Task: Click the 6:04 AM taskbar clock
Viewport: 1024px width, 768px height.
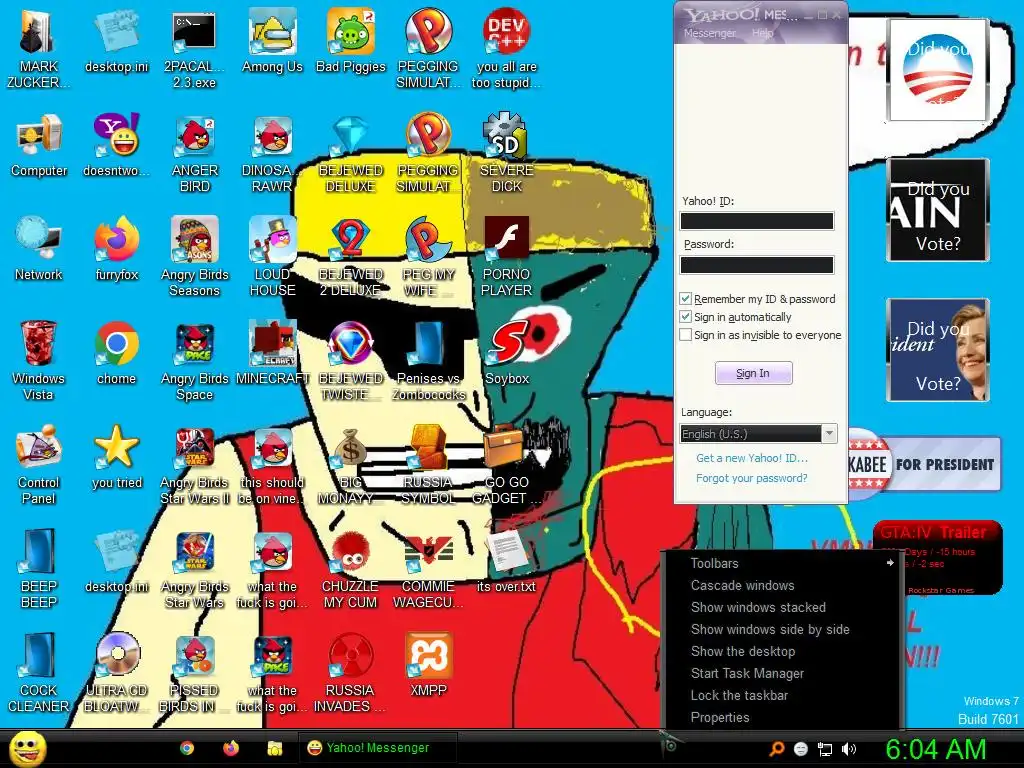Action: coord(935,749)
